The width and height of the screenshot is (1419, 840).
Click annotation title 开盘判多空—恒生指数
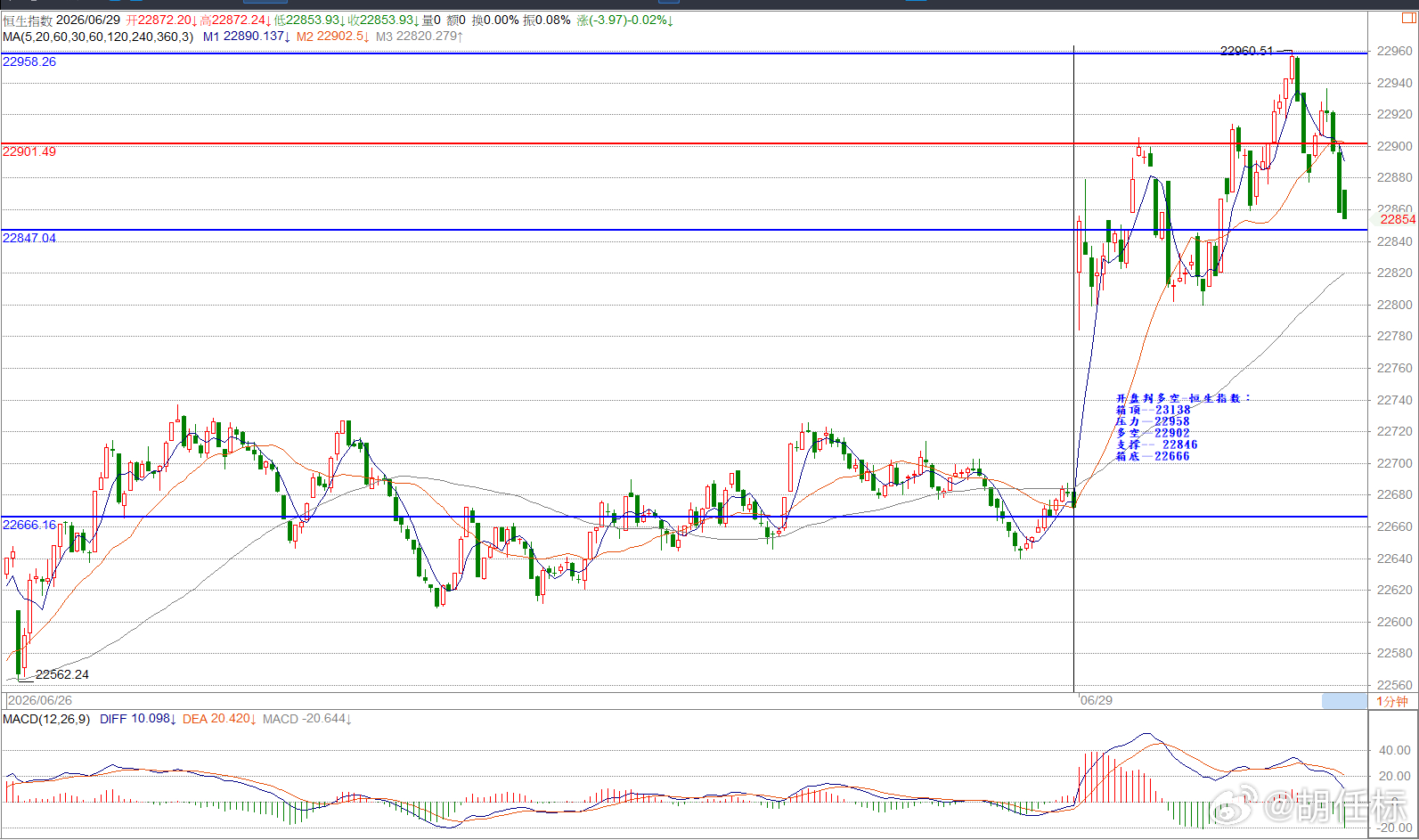(x=1184, y=398)
